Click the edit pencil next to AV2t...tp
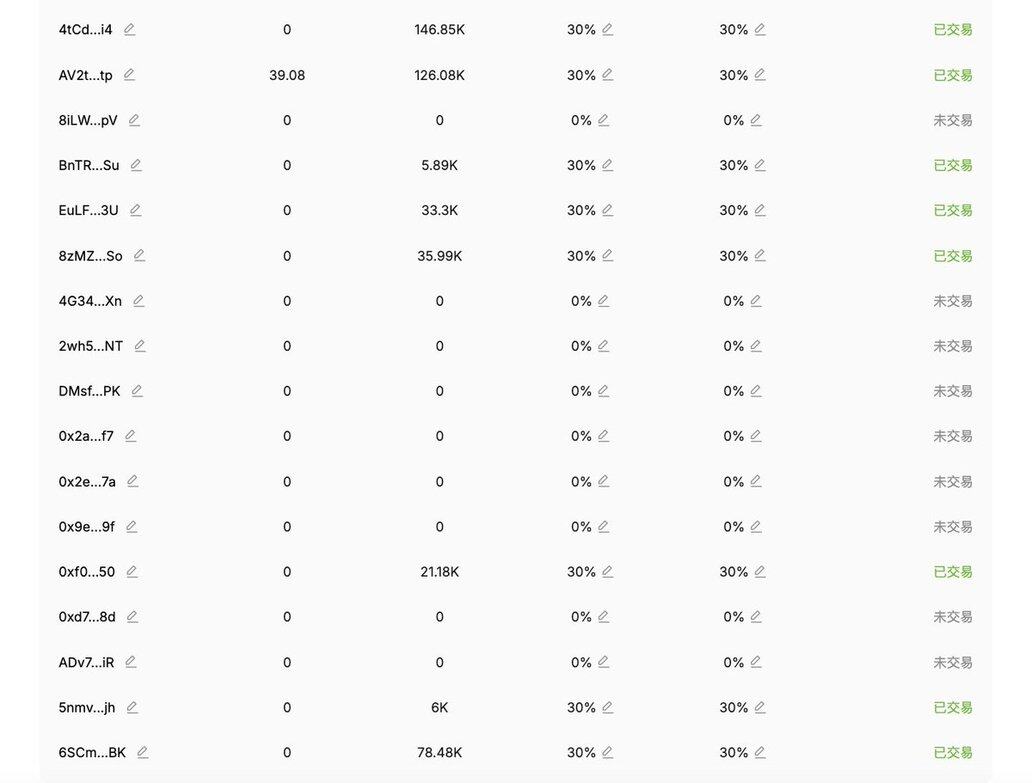 pos(129,75)
